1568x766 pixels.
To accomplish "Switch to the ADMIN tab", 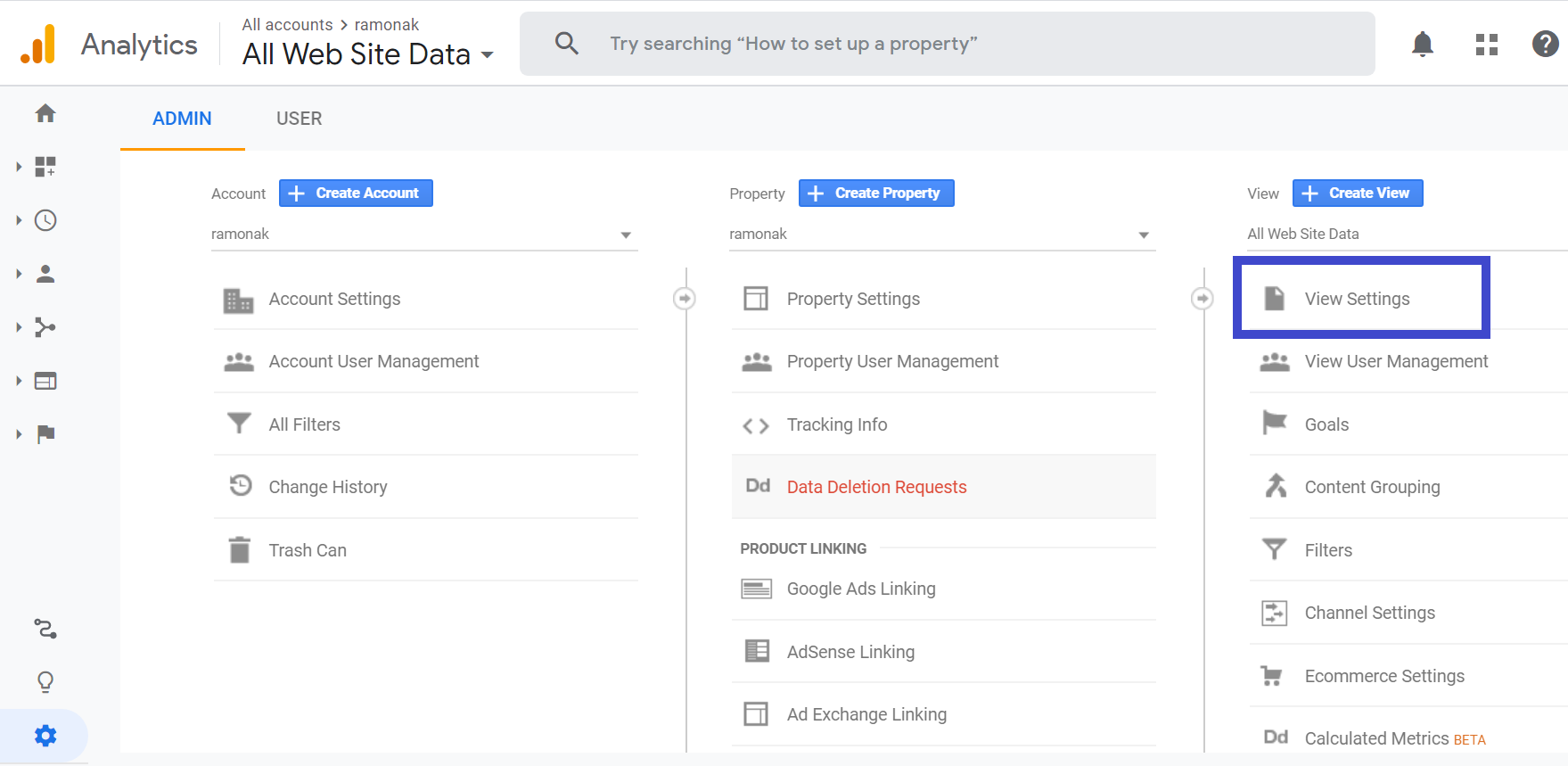I will 182,119.
